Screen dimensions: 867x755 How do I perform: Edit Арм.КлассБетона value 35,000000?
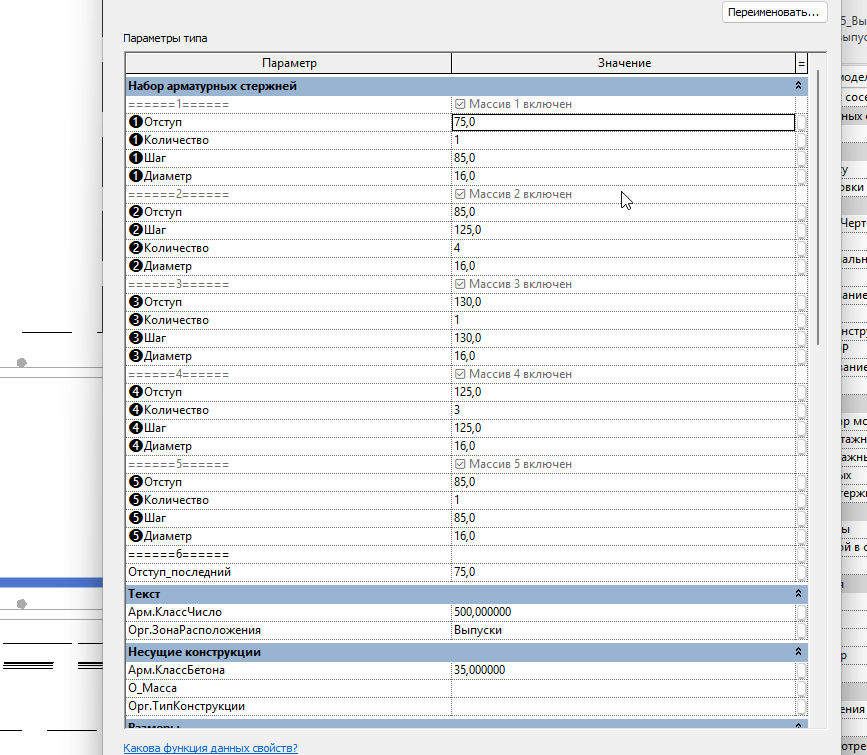(623, 670)
